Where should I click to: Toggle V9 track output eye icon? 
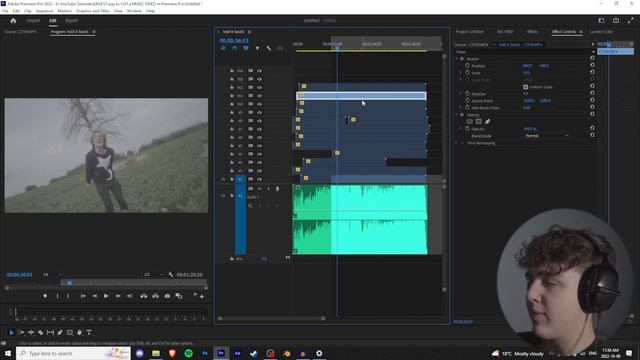coord(259,112)
